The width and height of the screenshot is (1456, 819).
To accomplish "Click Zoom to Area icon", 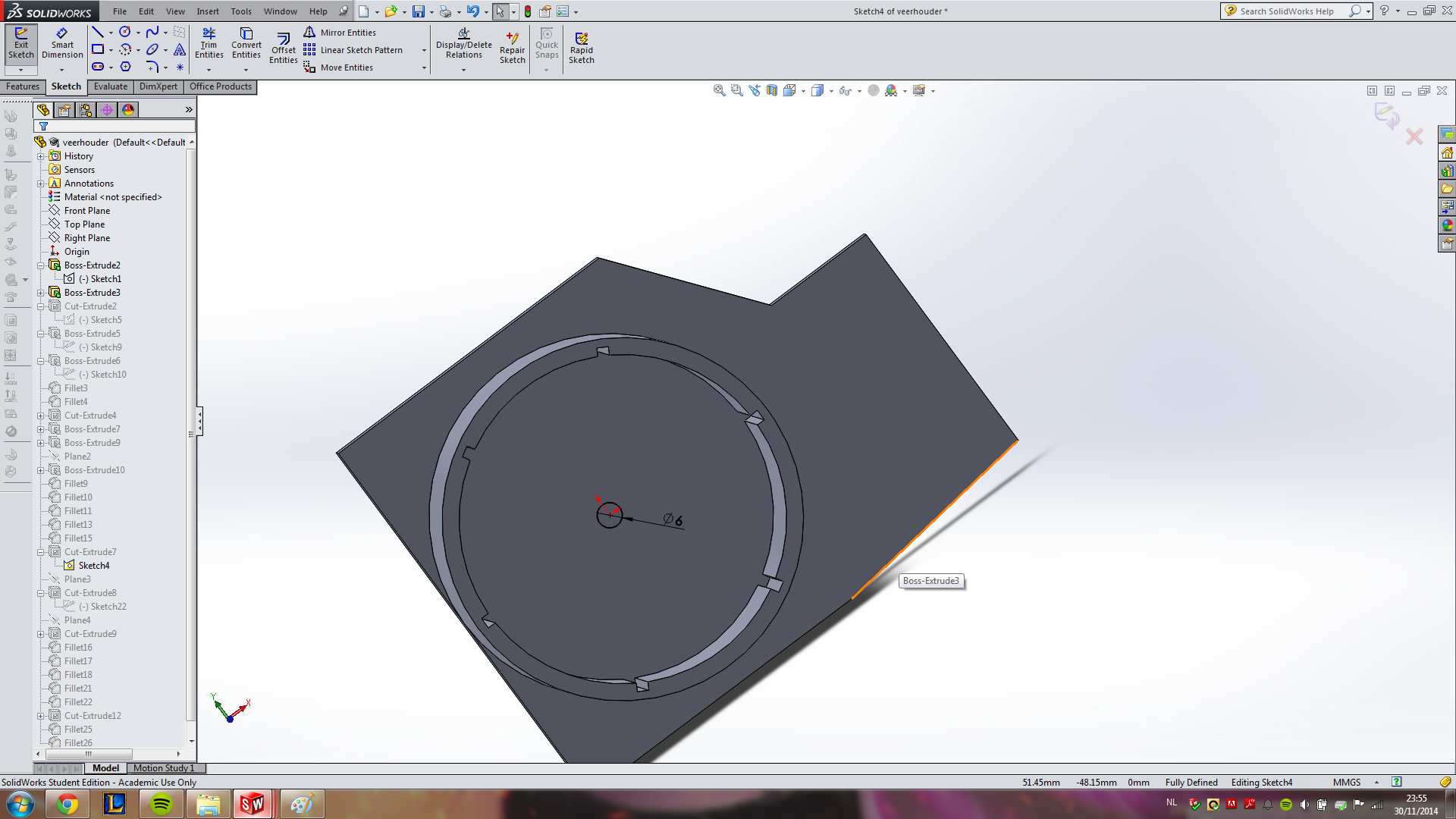I will pyautogui.click(x=736, y=90).
